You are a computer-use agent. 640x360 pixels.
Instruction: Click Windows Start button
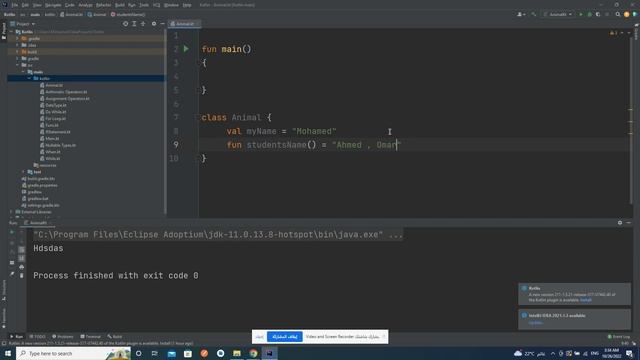[8, 353]
